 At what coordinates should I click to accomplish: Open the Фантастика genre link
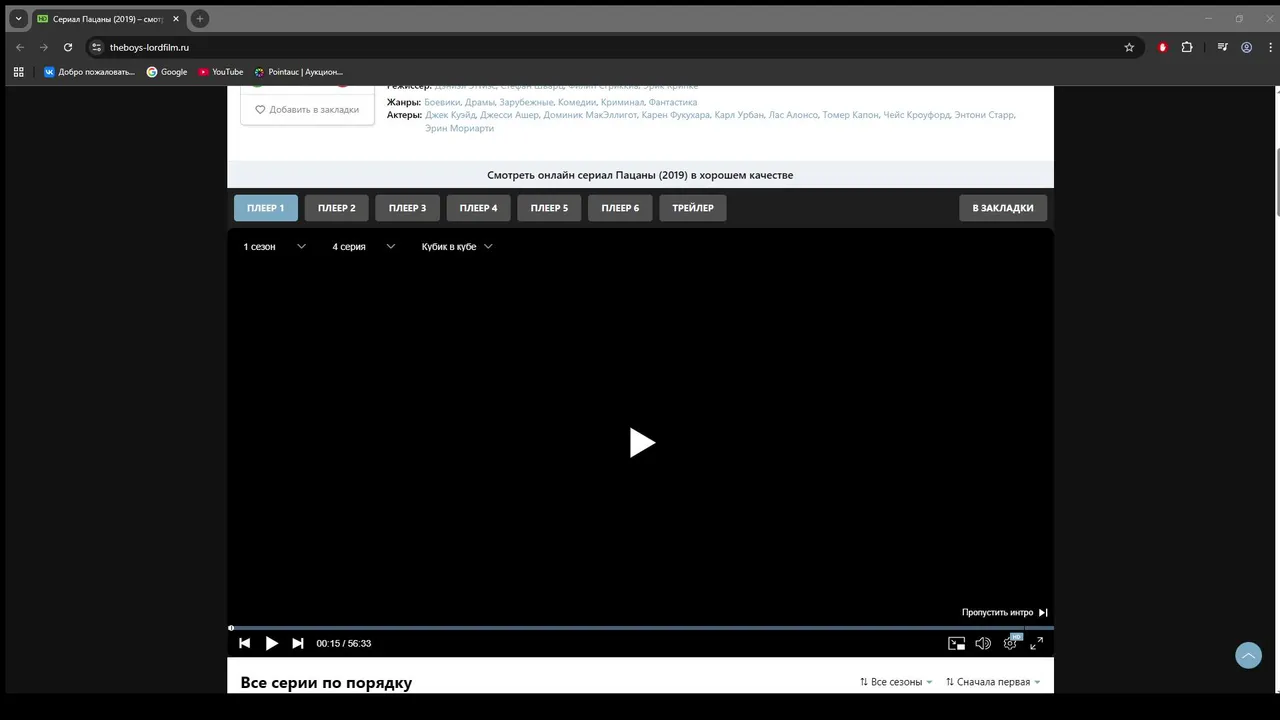(673, 102)
